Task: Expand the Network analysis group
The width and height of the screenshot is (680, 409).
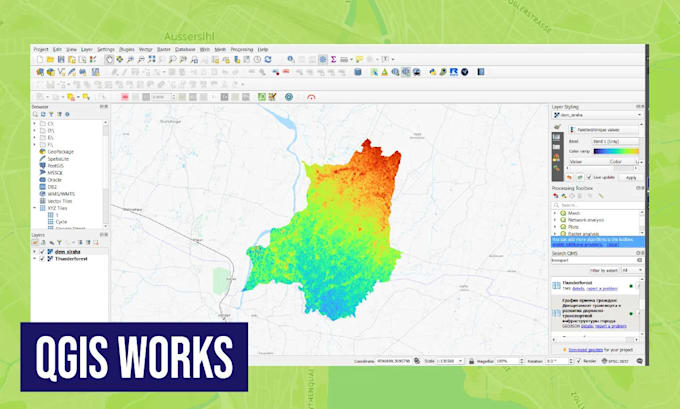Action: pyautogui.click(x=555, y=220)
